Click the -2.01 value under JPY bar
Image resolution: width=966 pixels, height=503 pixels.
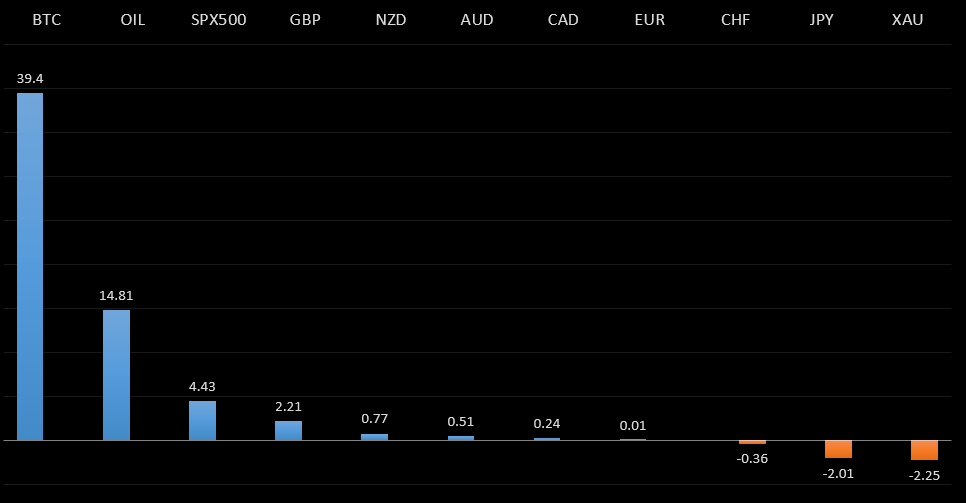838,472
